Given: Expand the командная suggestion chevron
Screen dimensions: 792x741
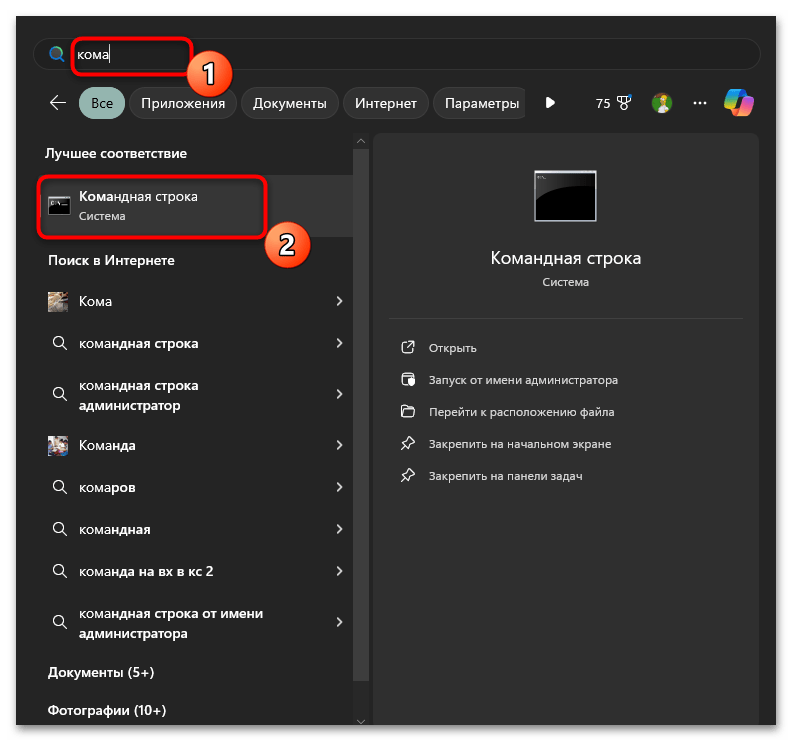Looking at the screenshot, I should pyautogui.click(x=339, y=529).
